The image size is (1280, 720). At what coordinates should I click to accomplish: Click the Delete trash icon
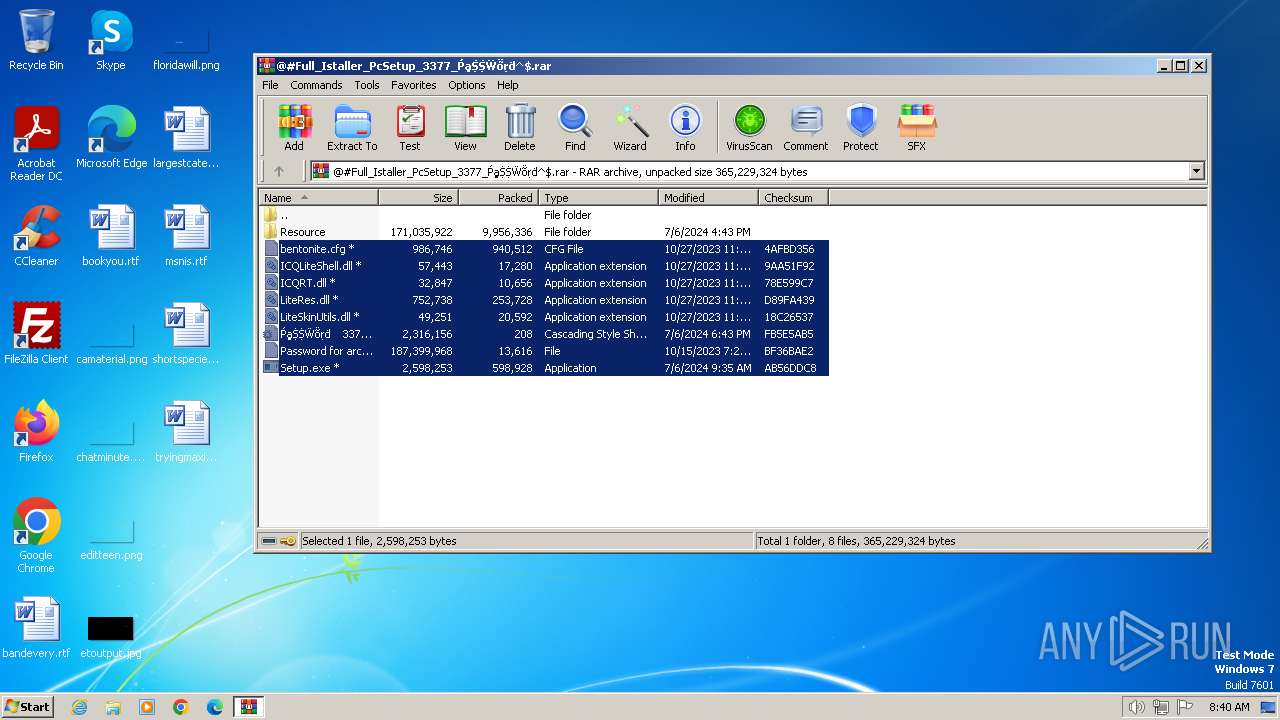click(x=520, y=127)
